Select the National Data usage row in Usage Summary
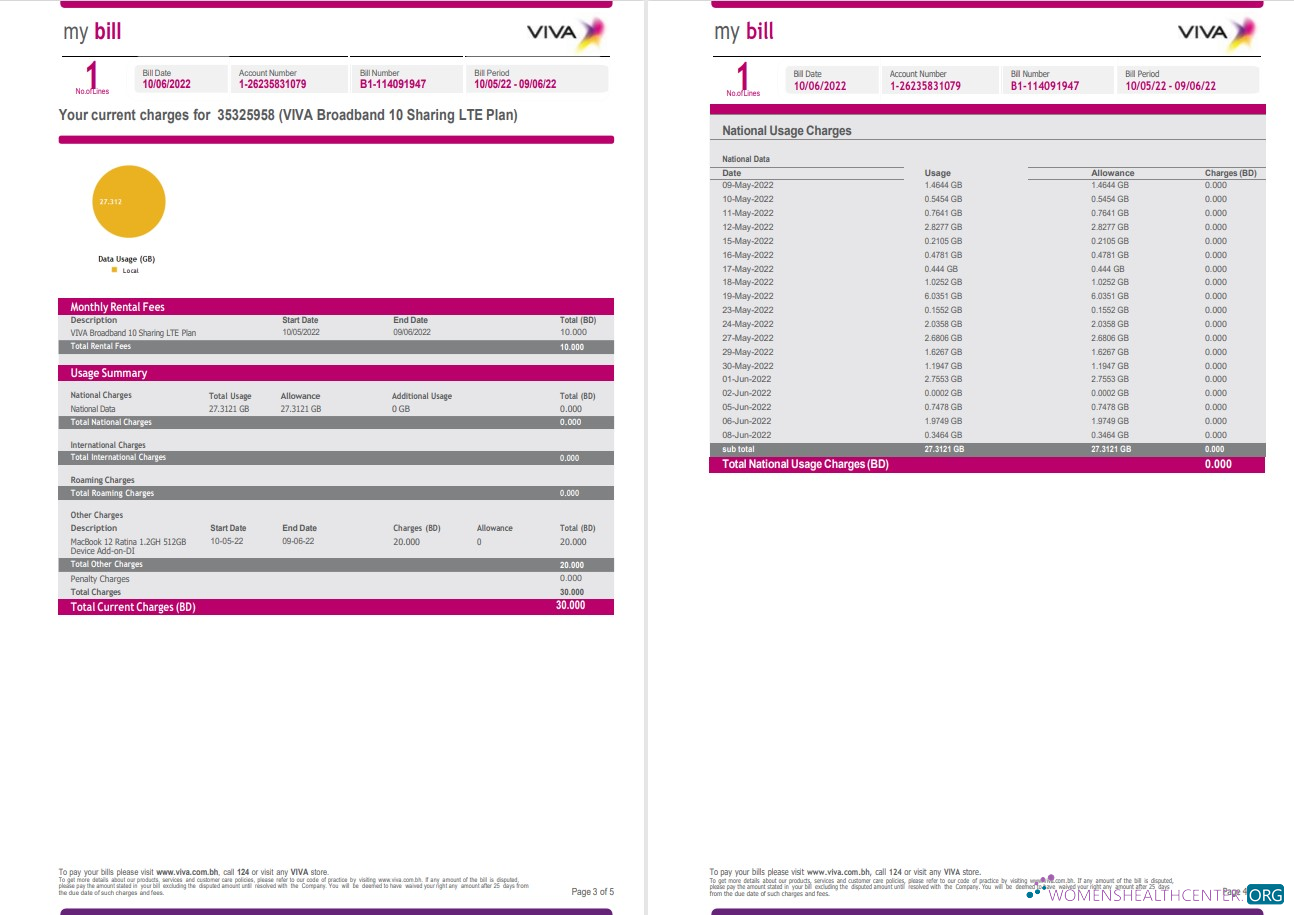Screen dimensions: 1294x915 335,408
